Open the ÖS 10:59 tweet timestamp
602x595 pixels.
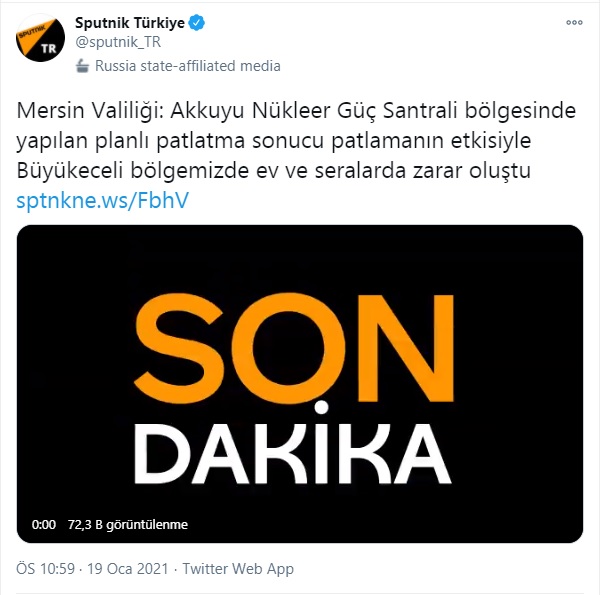[45, 569]
